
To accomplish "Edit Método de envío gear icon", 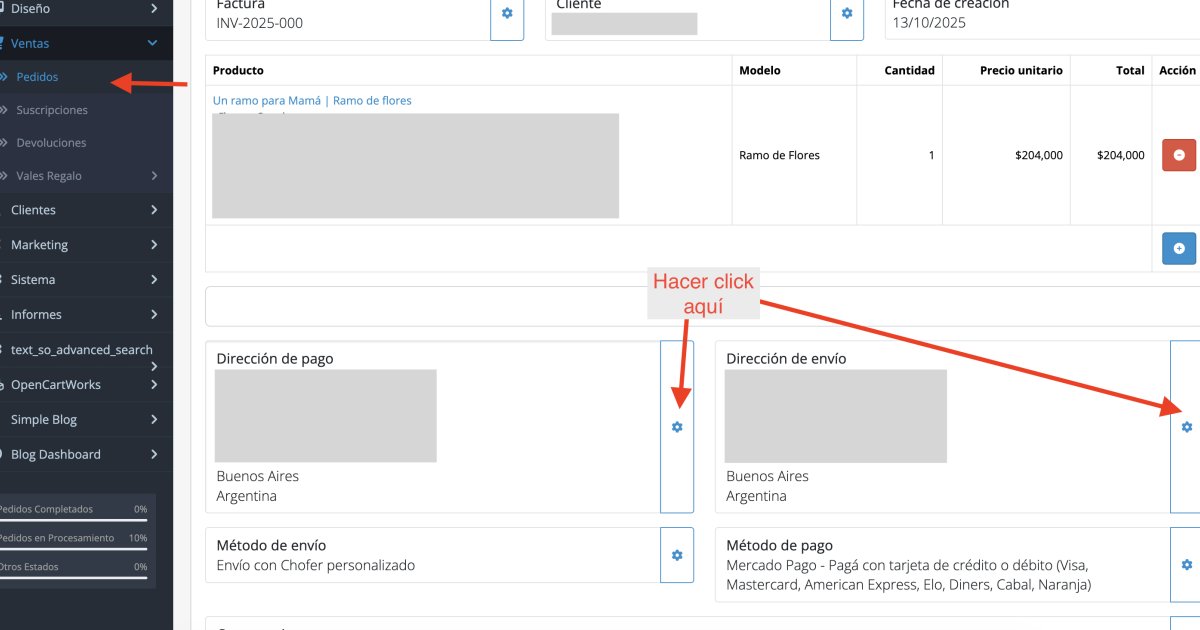I will pos(677,555).
